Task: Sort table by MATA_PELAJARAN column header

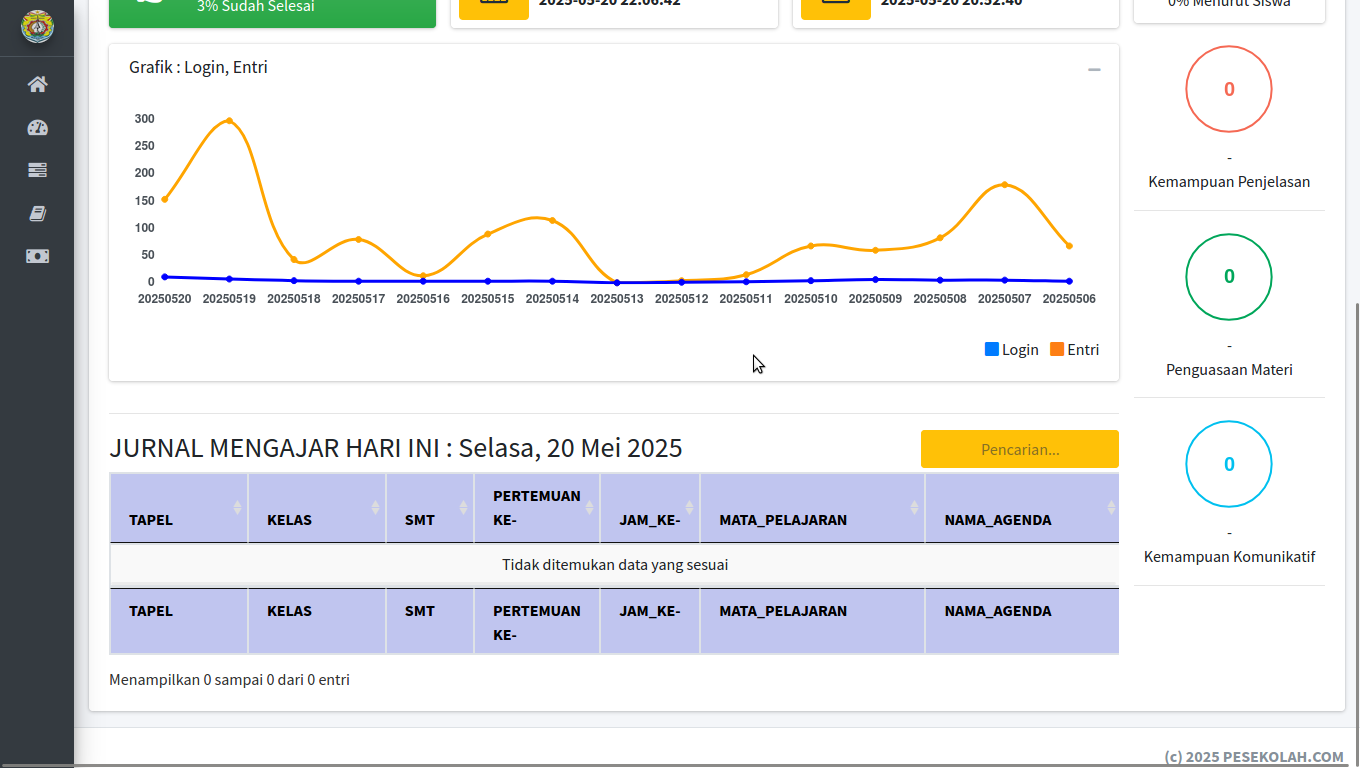Action: 813,508
